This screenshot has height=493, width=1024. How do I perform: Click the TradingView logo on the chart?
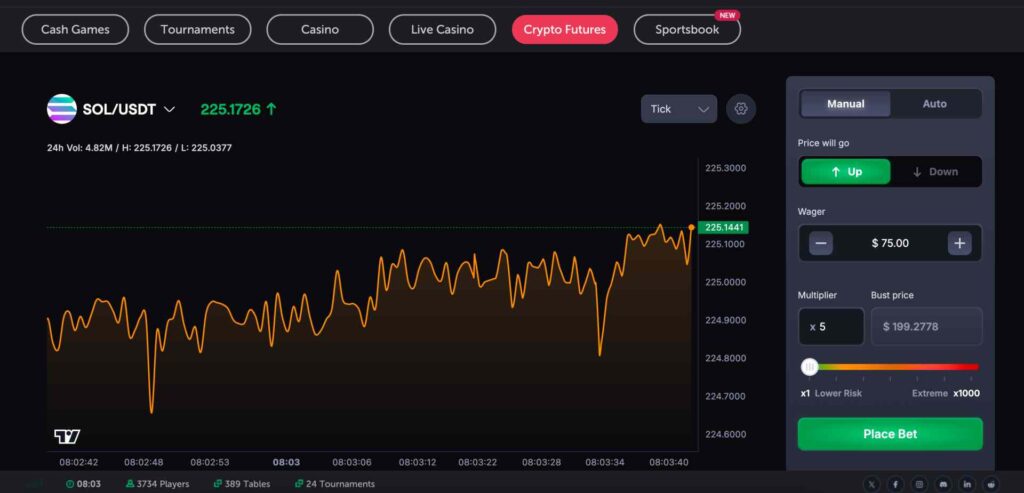pyautogui.click(x=67, y=436)
